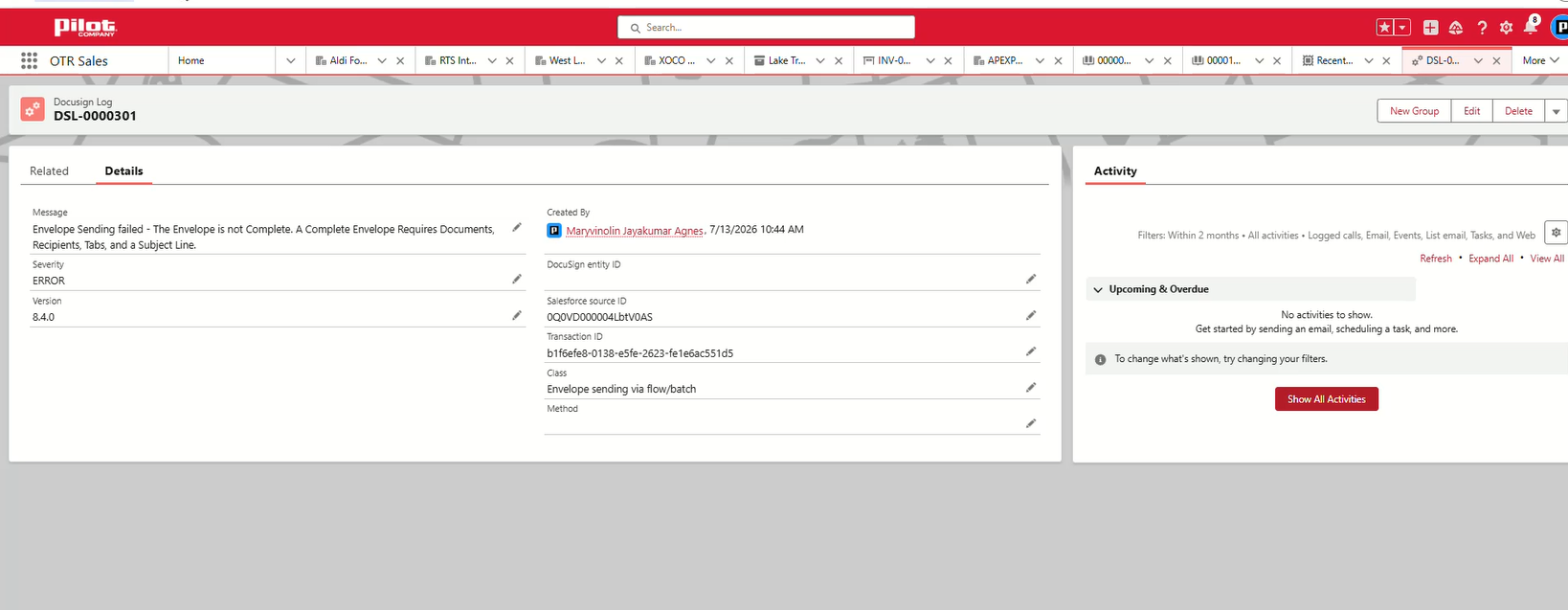
Task: Switch to the Lake Tr... workspace tab
Action: click(x=779, y=60)
